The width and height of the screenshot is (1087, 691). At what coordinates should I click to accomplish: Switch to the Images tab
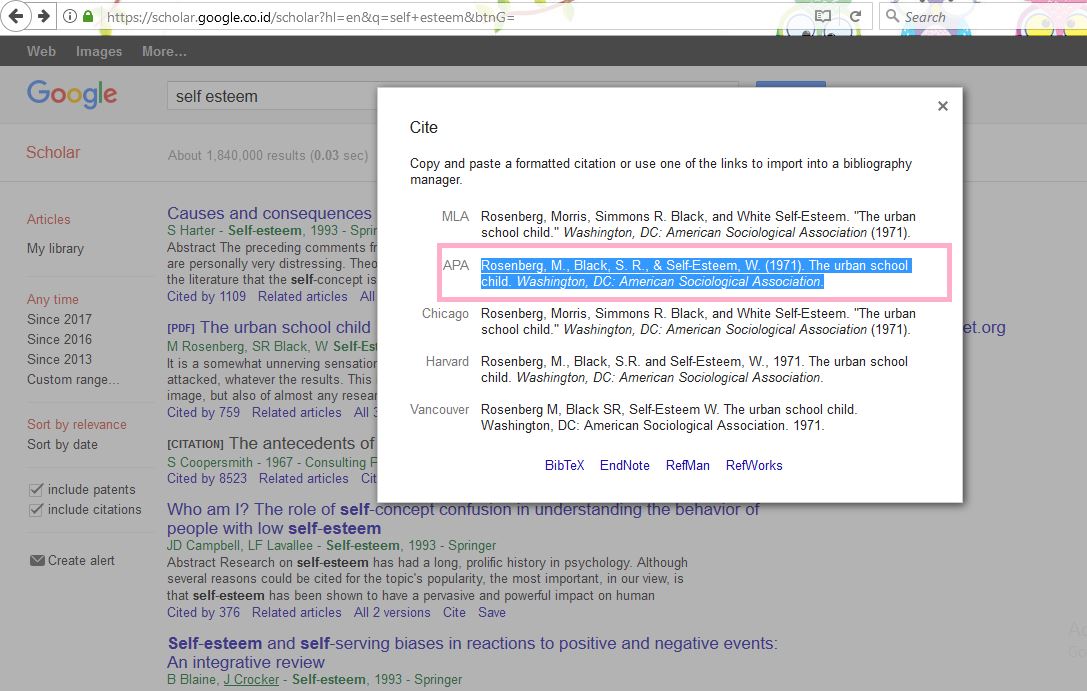[98, 51]
